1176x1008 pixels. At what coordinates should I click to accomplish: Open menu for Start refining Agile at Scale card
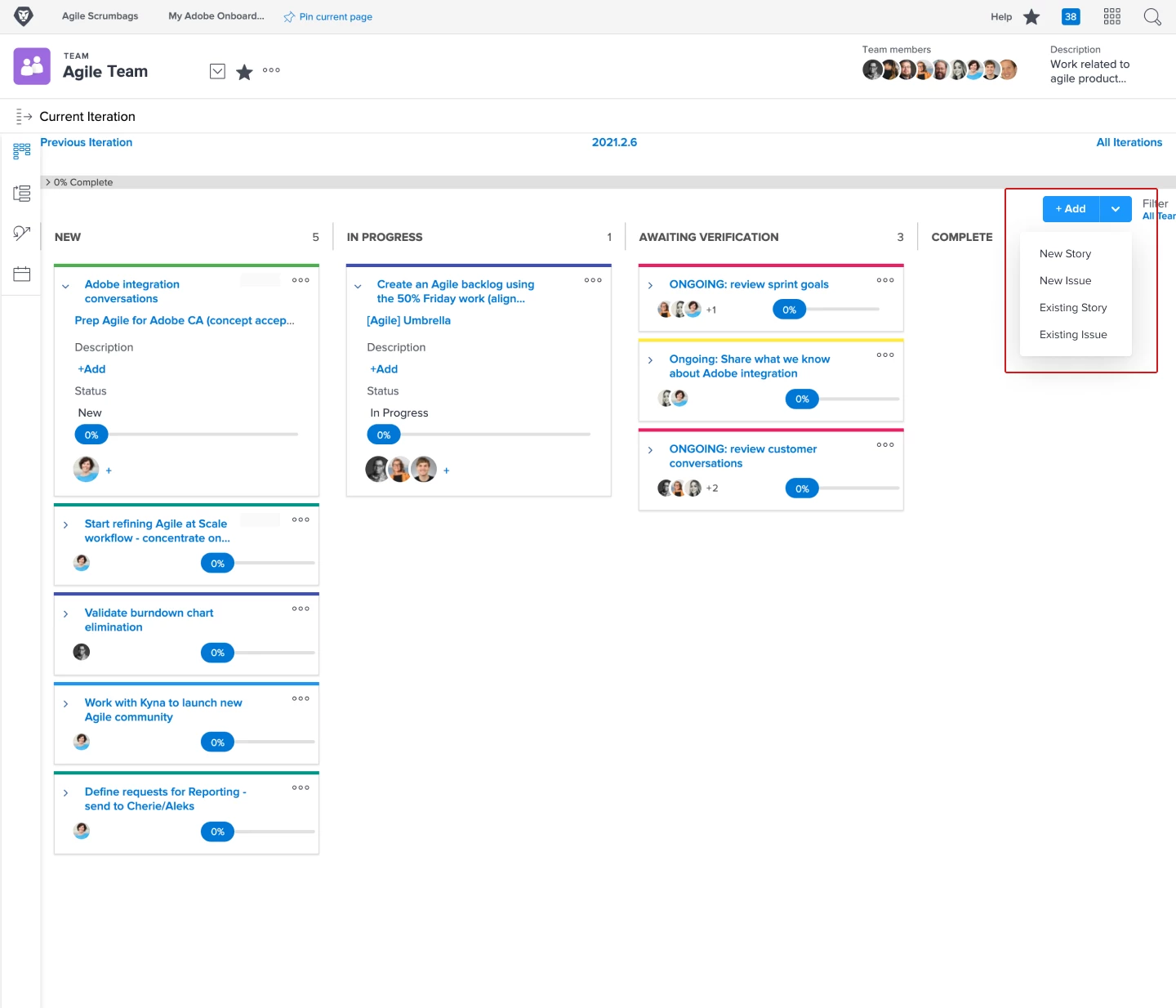tap(301, 520)
